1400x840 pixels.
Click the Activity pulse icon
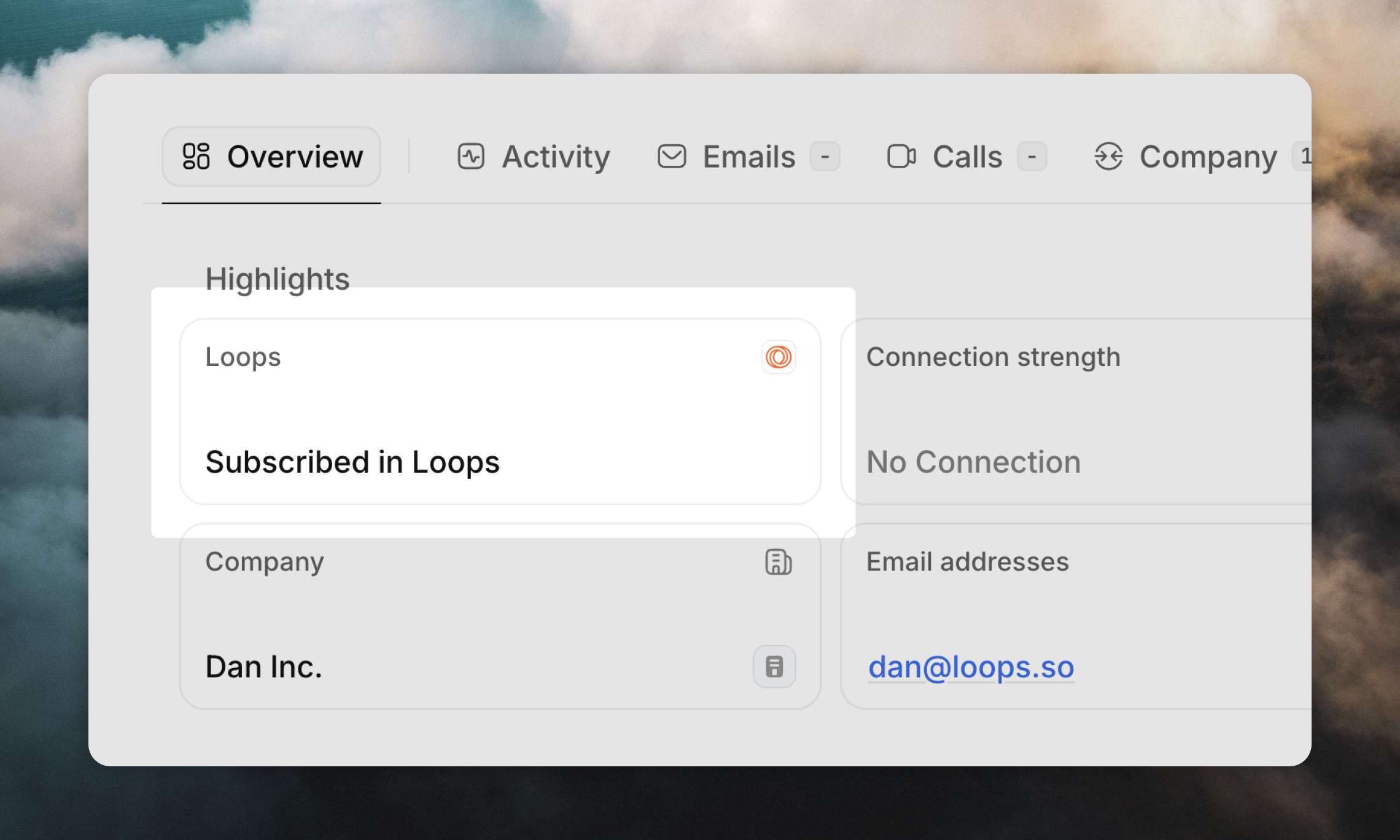click(471, 156)
